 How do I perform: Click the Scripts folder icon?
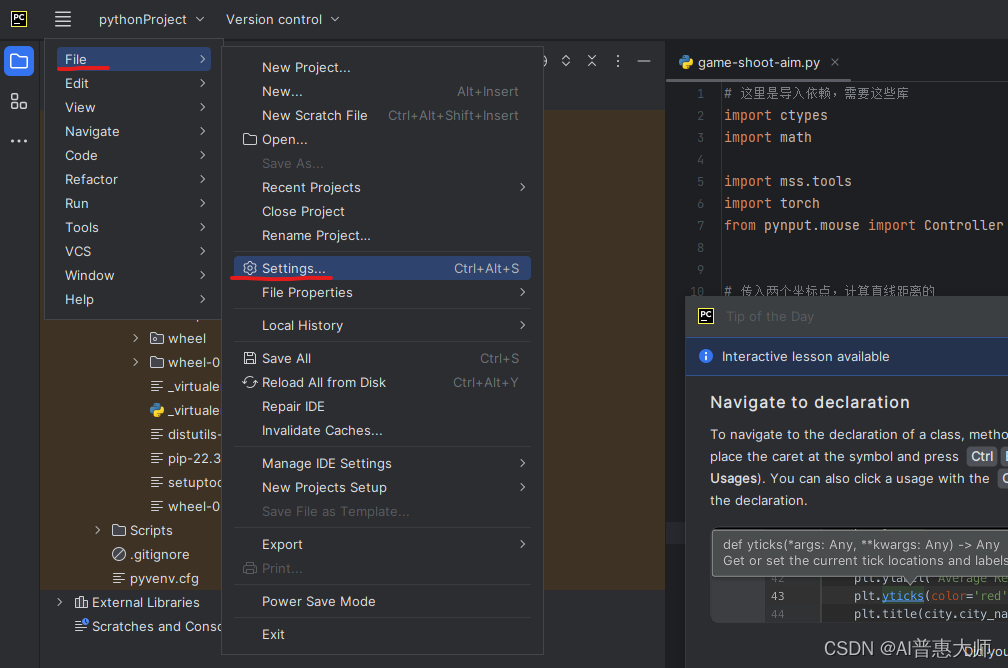coord(119,530)
